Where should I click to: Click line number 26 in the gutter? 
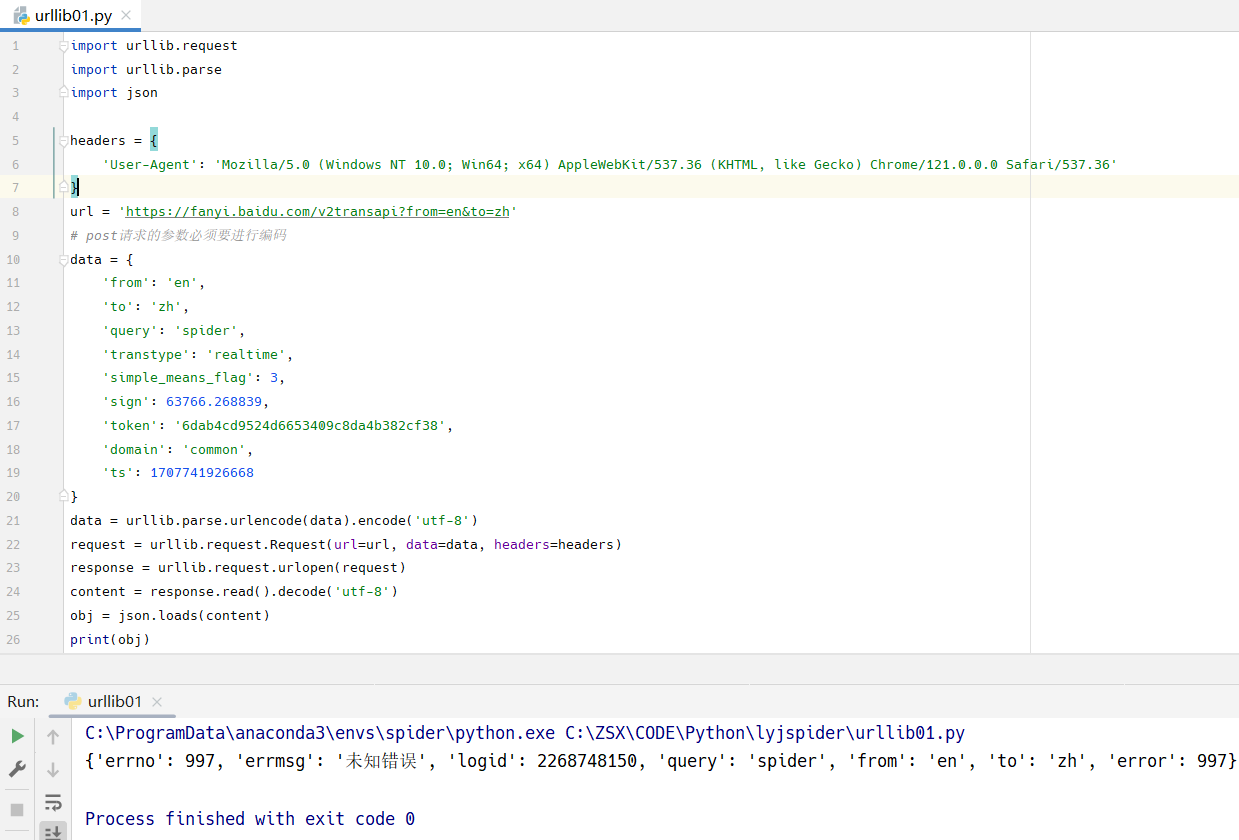tap(15, 639)
